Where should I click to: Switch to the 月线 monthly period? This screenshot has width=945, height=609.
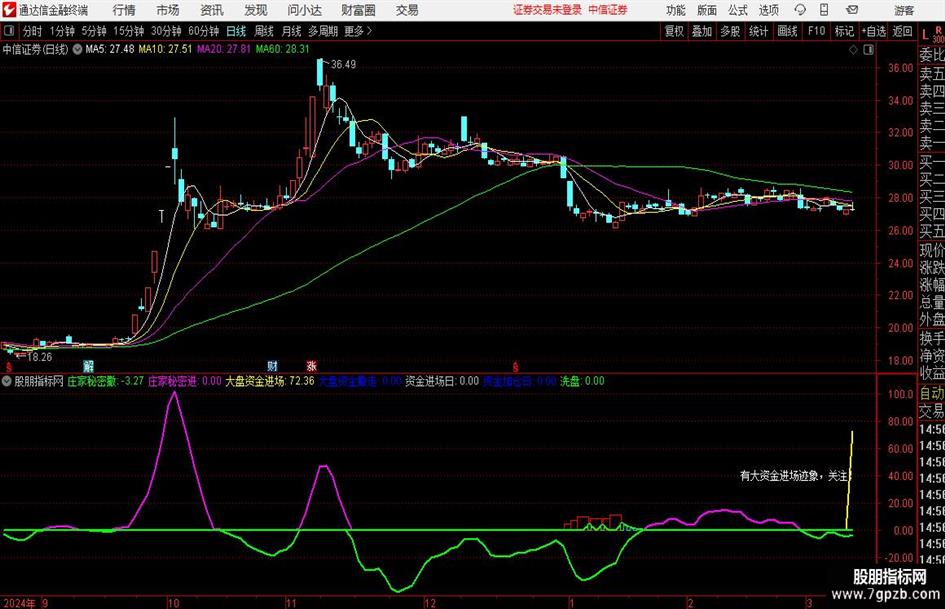click(291, 31)
